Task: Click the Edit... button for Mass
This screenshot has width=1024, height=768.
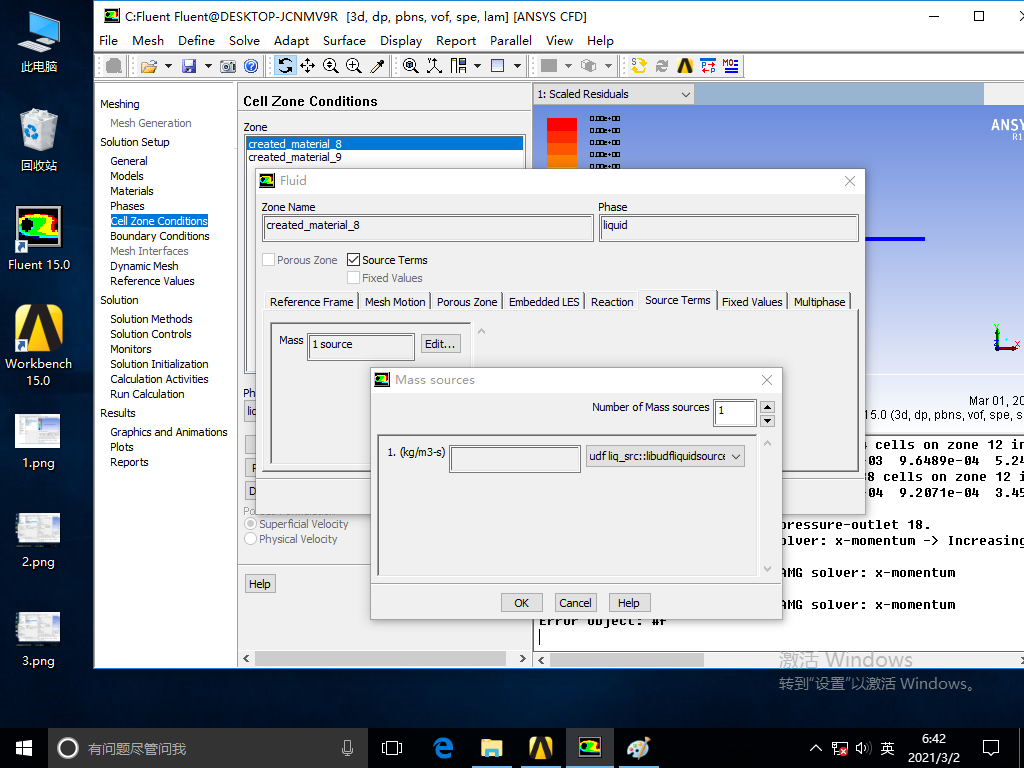Action: 440,344
